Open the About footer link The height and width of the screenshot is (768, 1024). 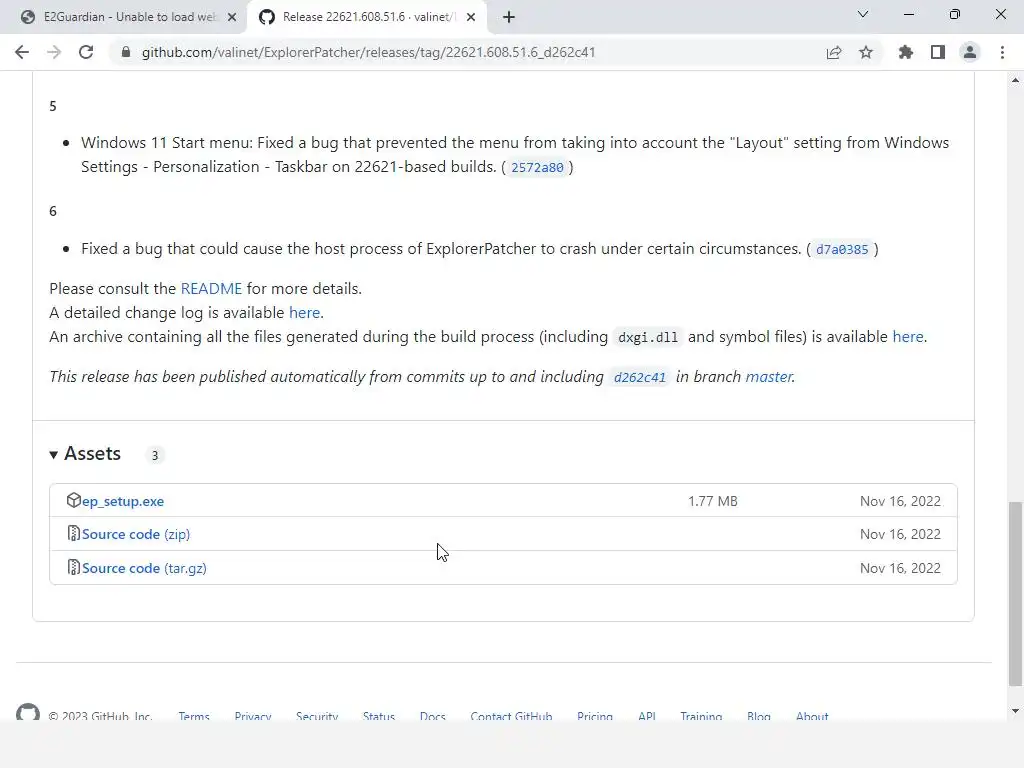[x=812, y=716]
